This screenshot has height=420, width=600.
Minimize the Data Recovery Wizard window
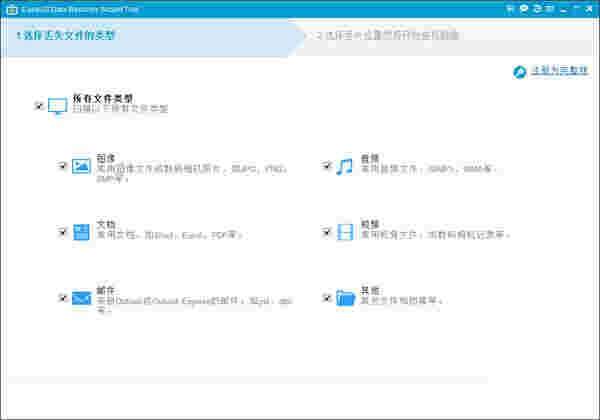pyautogui.click(x=563, y=10)
